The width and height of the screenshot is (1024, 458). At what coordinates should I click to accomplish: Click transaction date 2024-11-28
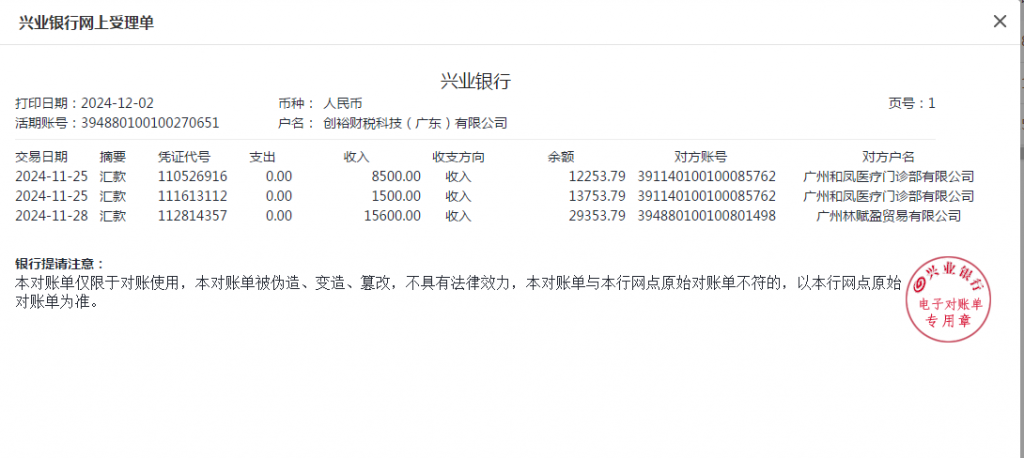52,216
